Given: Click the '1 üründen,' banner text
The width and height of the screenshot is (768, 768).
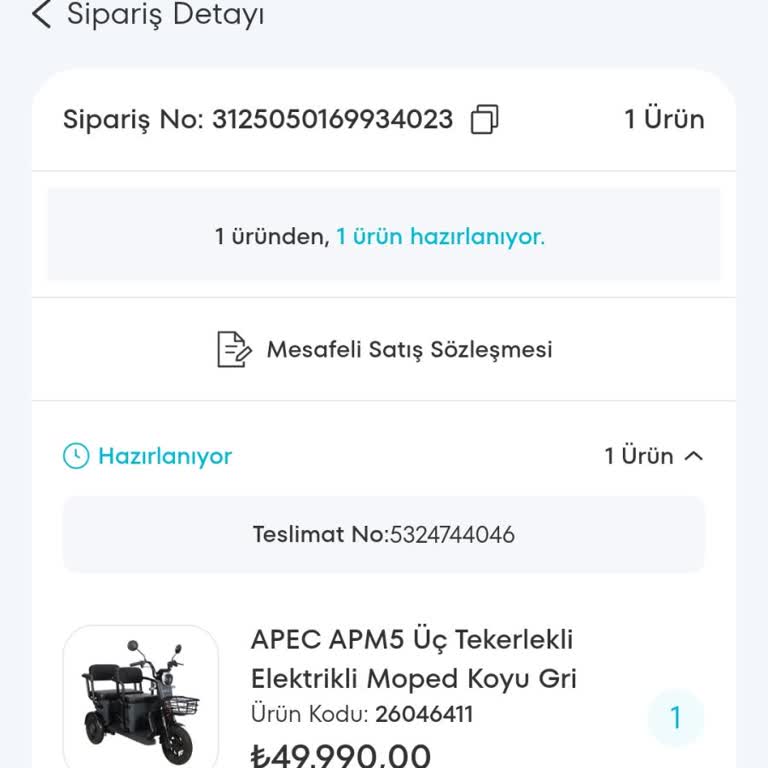Looking at the screenshot, I should coord(272,237).
